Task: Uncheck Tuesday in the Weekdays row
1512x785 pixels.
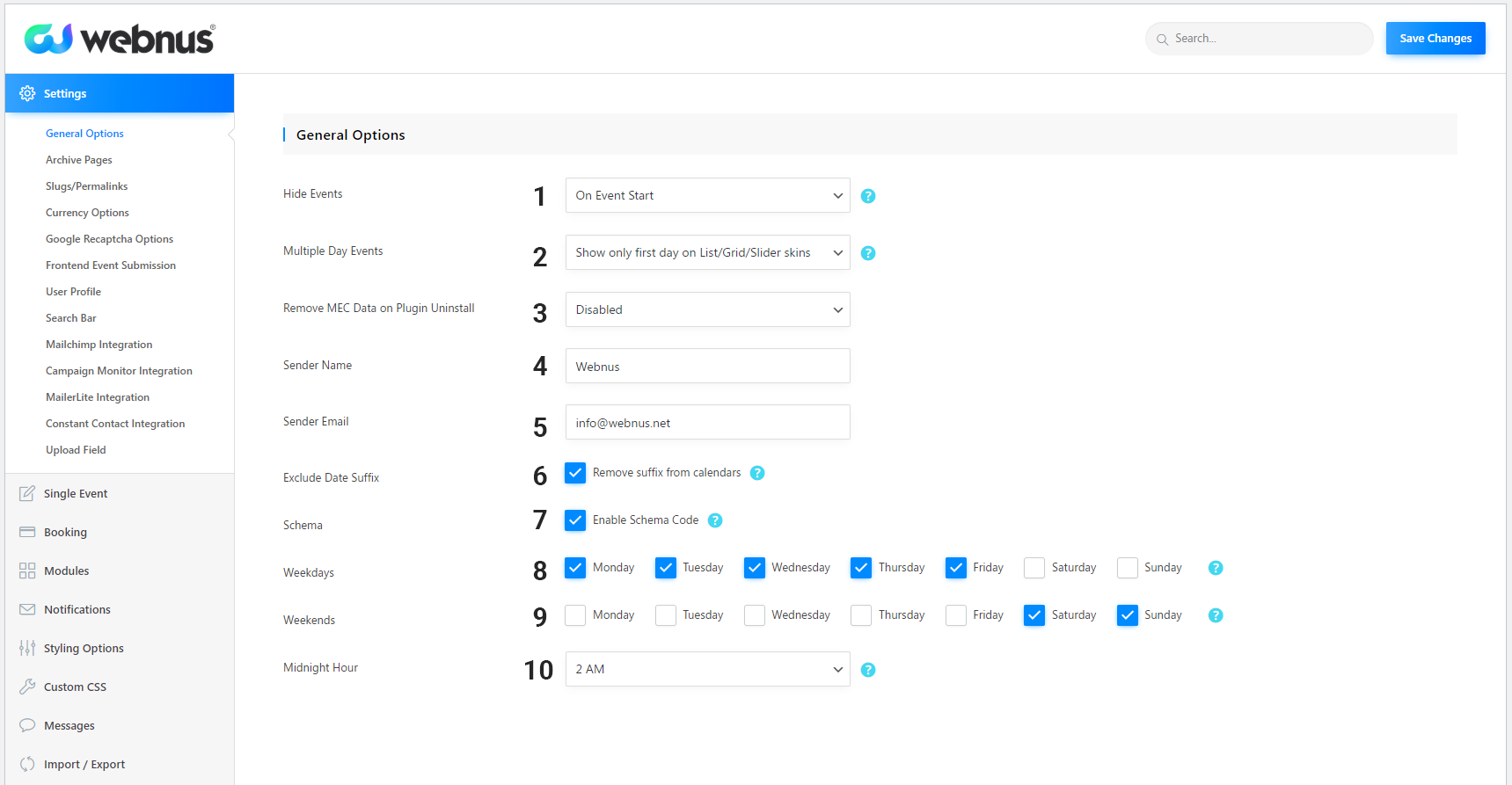Action: pyautogui.click(x=666, y=568)
